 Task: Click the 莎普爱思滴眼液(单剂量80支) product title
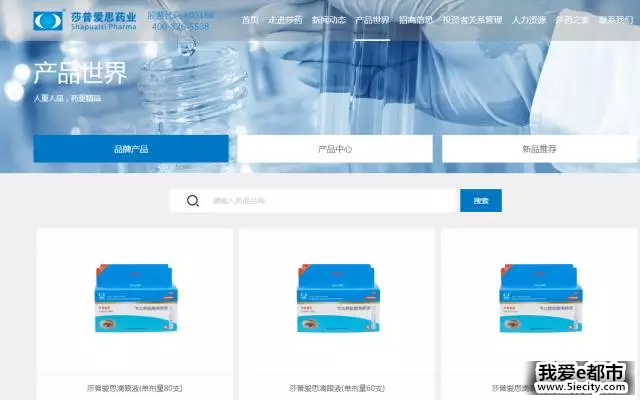(x=135, y=388)
